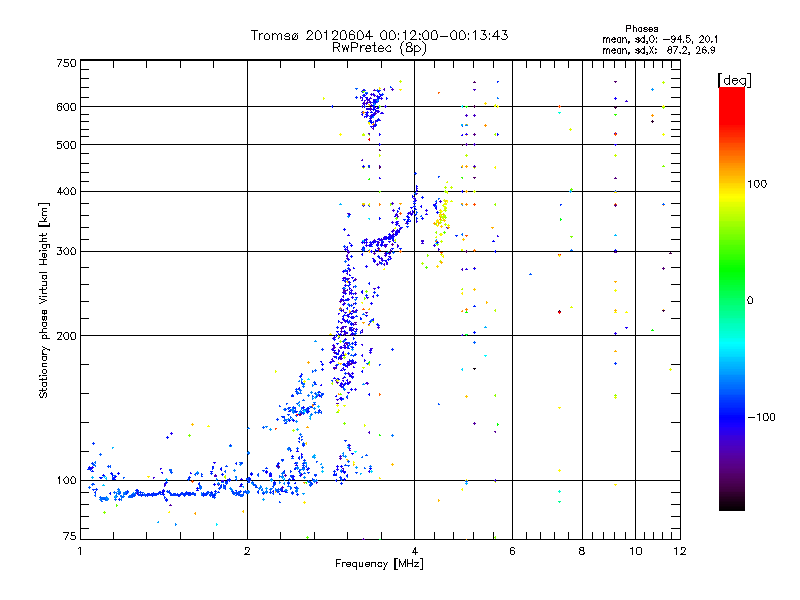
Task: Click the dense blue echo cluster above 600 km
Action: (x=372, y=106)
